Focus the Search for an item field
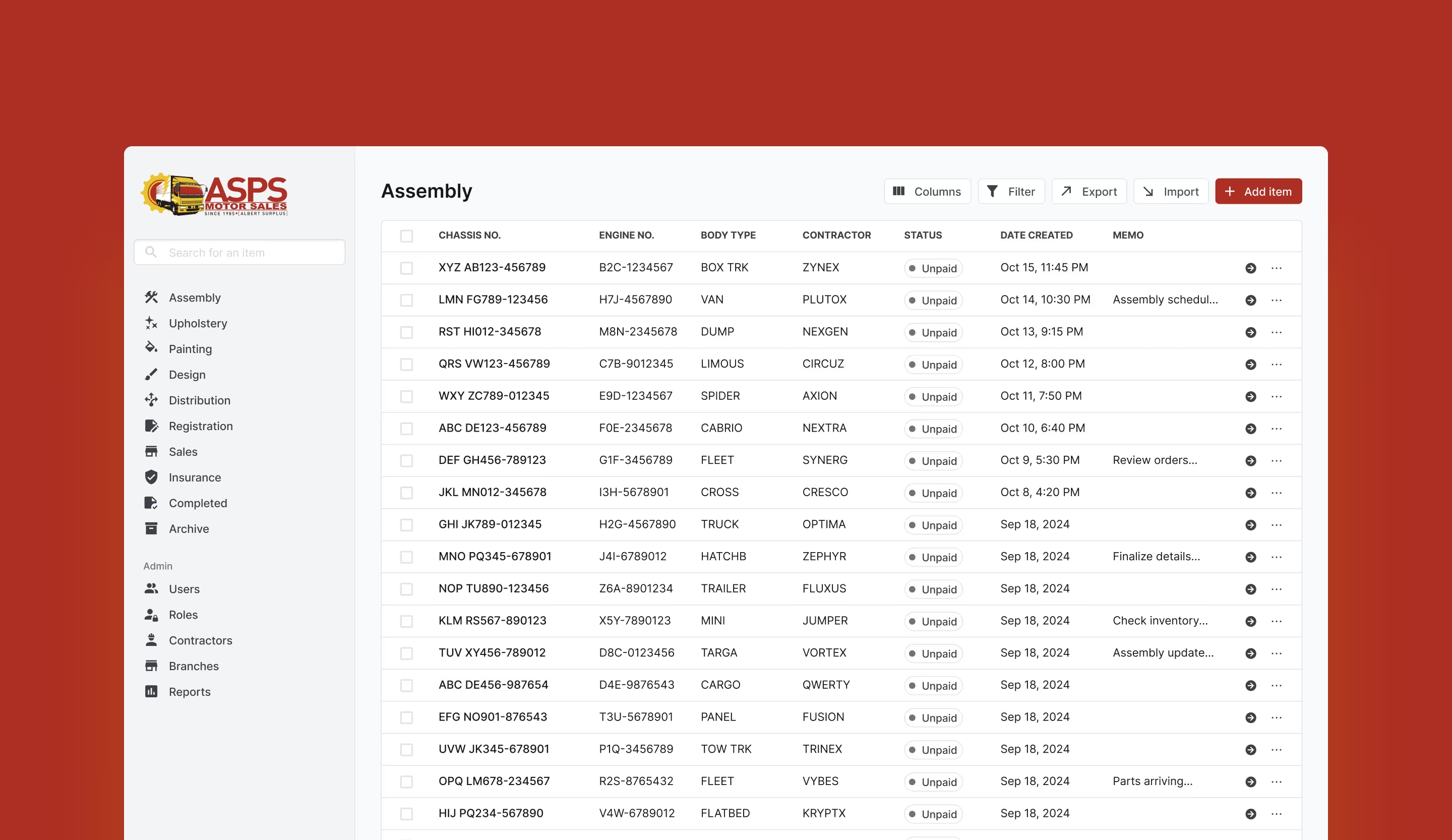Image resolution: width=1452 pixels, height=840 pixels. click(239, 252)
